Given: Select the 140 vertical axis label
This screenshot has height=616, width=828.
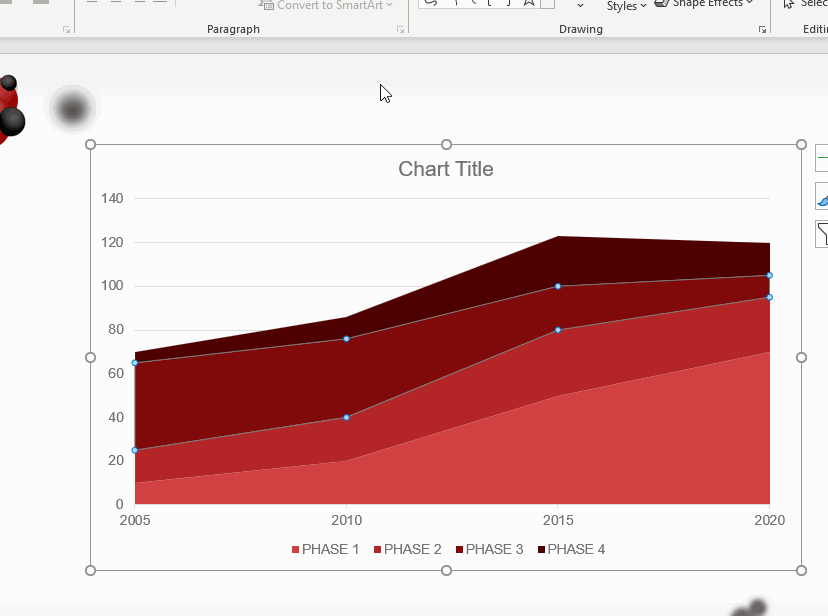Looking at the screenshot, I should (x=112, y=198).
